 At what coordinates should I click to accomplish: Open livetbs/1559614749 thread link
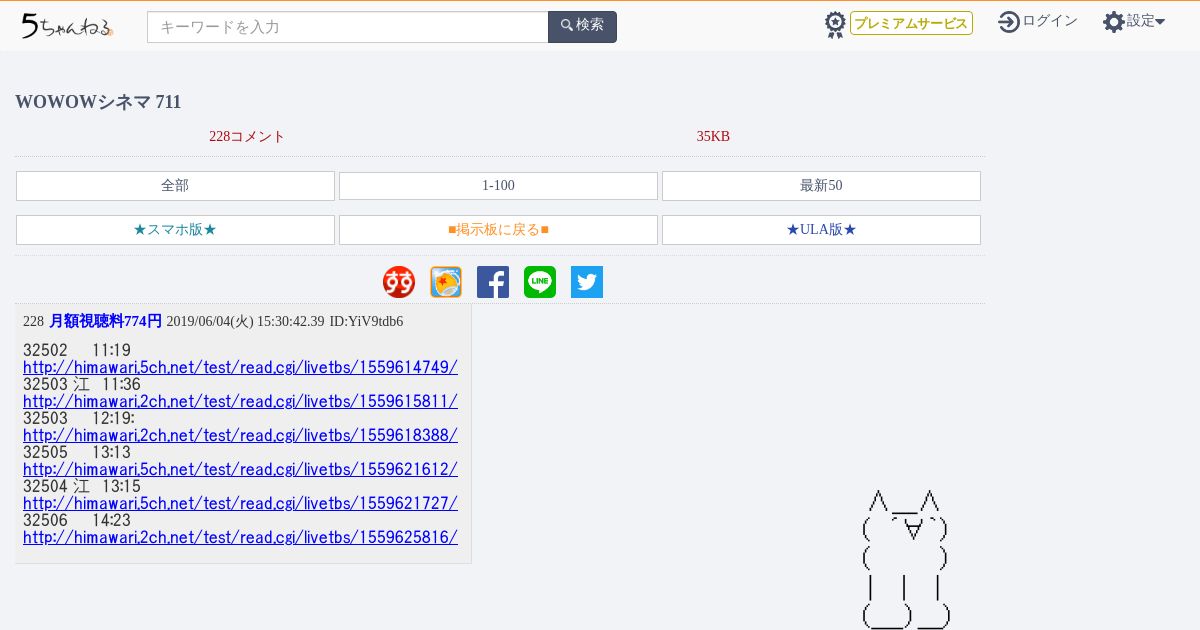(x=240, y=367)
